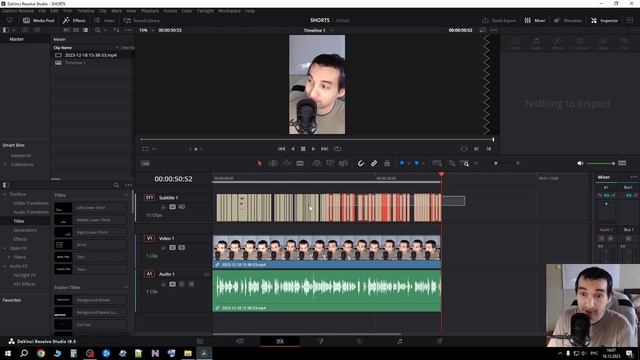
Task: Click the blue Marker icon
Action: pyautogui.click(x=417, y=163)
